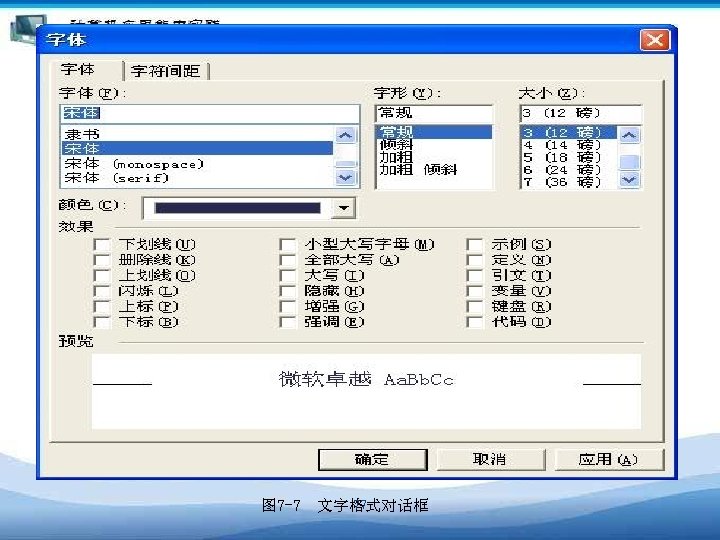
Task: Check the 增强 (G) option
Action: click(x=288, y=307)
